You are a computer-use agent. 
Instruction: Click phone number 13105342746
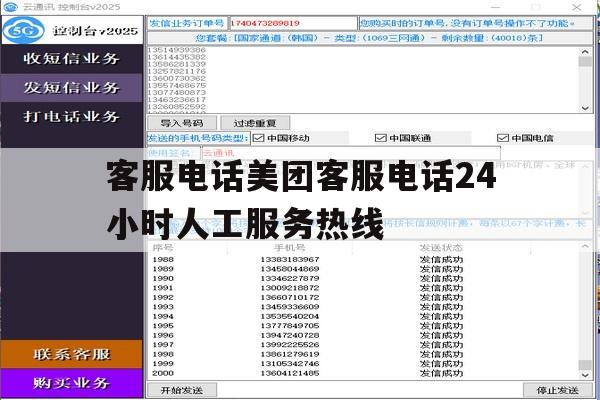click(290, 364)
